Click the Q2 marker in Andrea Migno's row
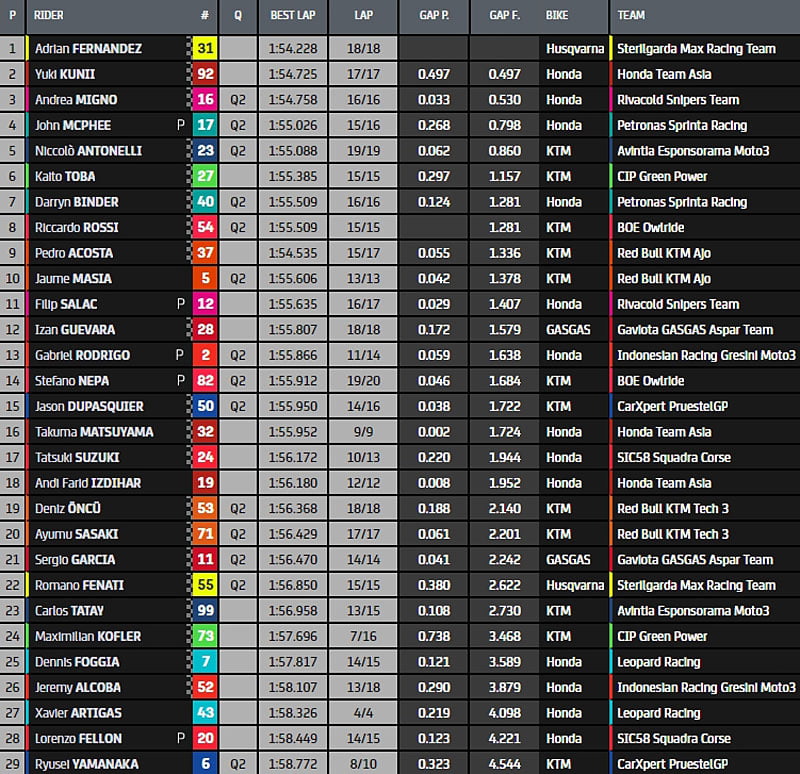 (x=238, y=100)
